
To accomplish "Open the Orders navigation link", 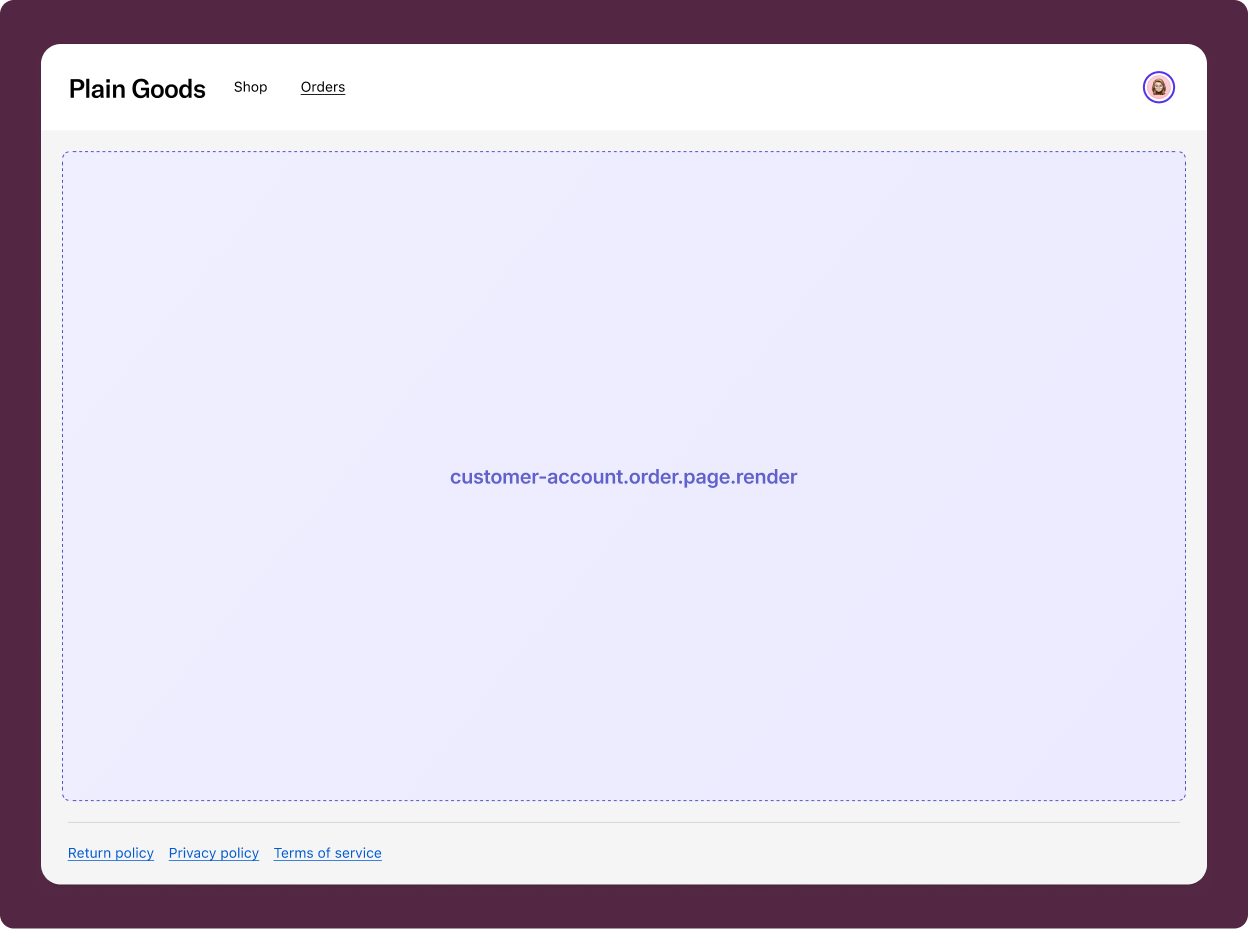I will [323, 87].
